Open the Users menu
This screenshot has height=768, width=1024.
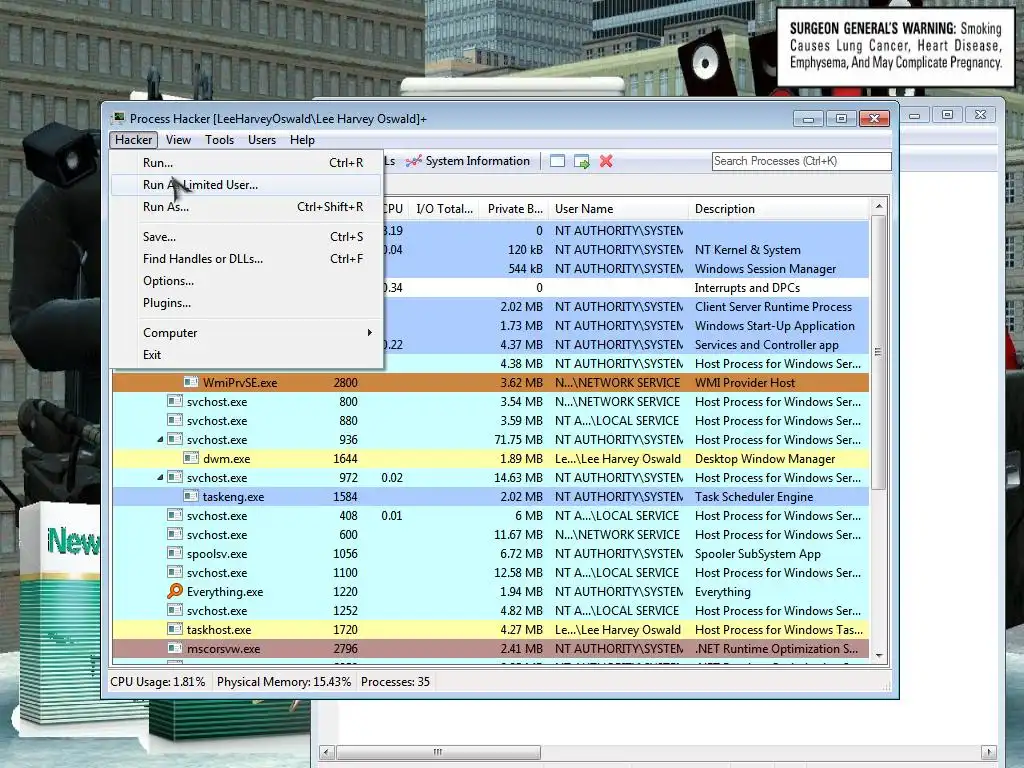tap(262, 140)
